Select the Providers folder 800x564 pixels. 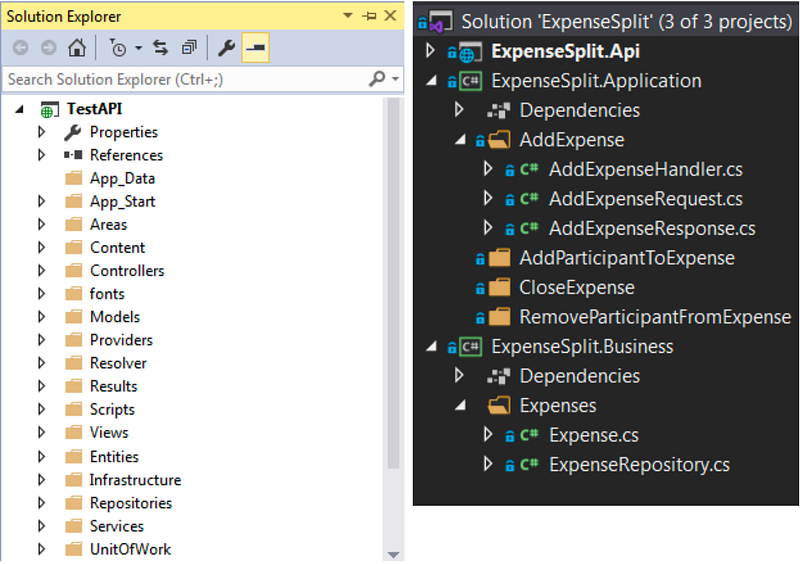[121, 340]
